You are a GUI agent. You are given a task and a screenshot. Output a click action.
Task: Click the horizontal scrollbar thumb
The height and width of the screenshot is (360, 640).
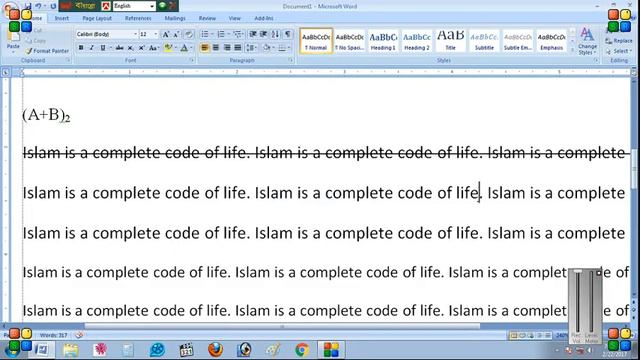pos(282,327)
